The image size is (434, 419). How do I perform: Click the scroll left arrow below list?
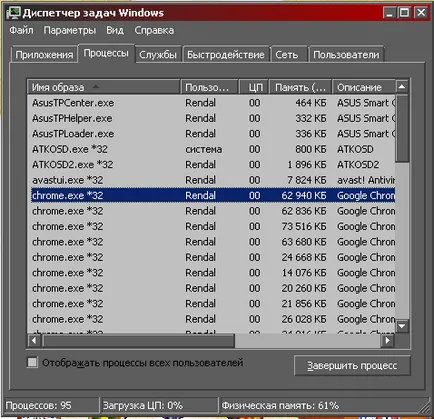pyautogui.click(x=34, y=341)
